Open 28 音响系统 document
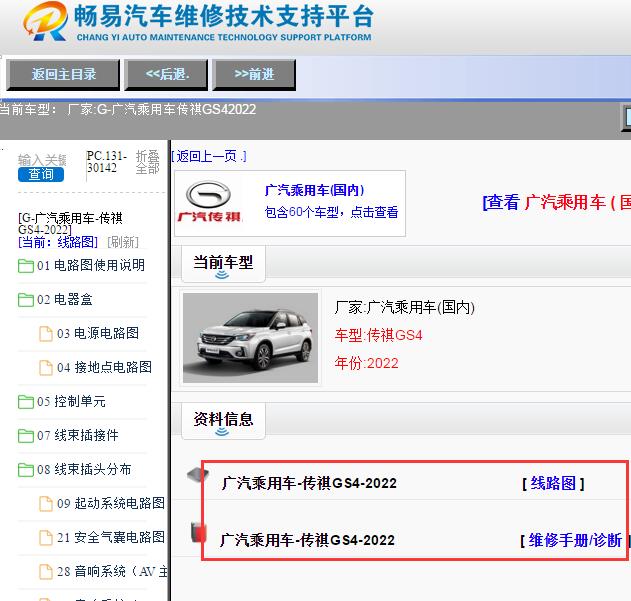The image size is (631, 601). point(112,571)
